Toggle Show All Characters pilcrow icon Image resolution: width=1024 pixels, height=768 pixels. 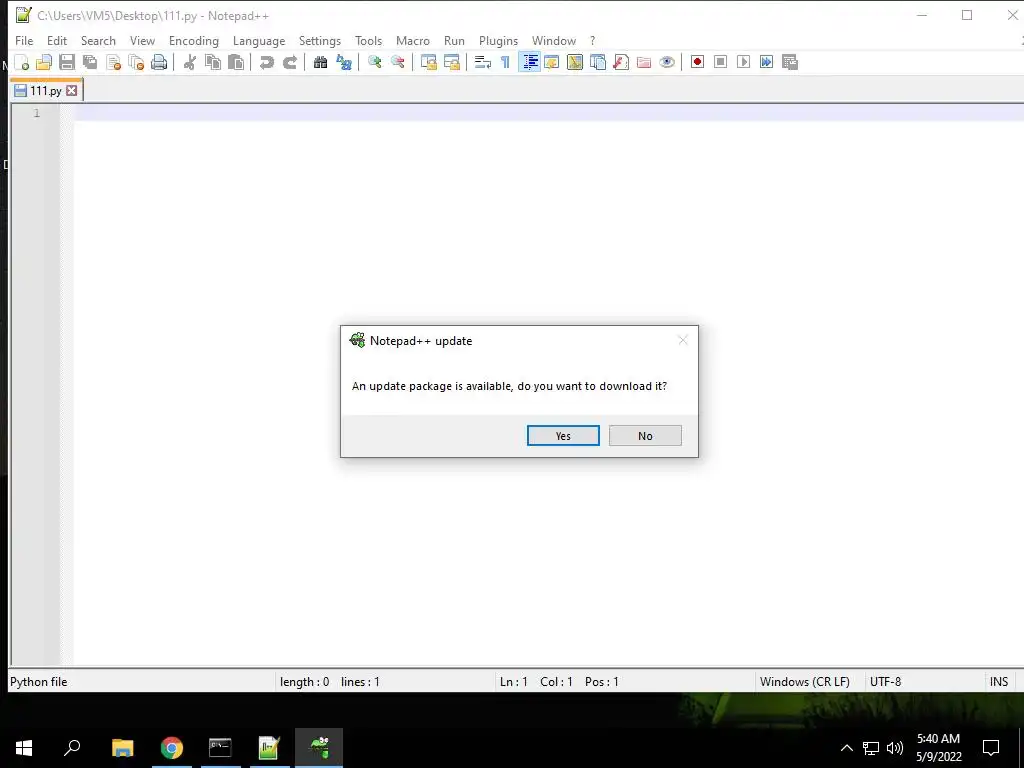point(505,62)
